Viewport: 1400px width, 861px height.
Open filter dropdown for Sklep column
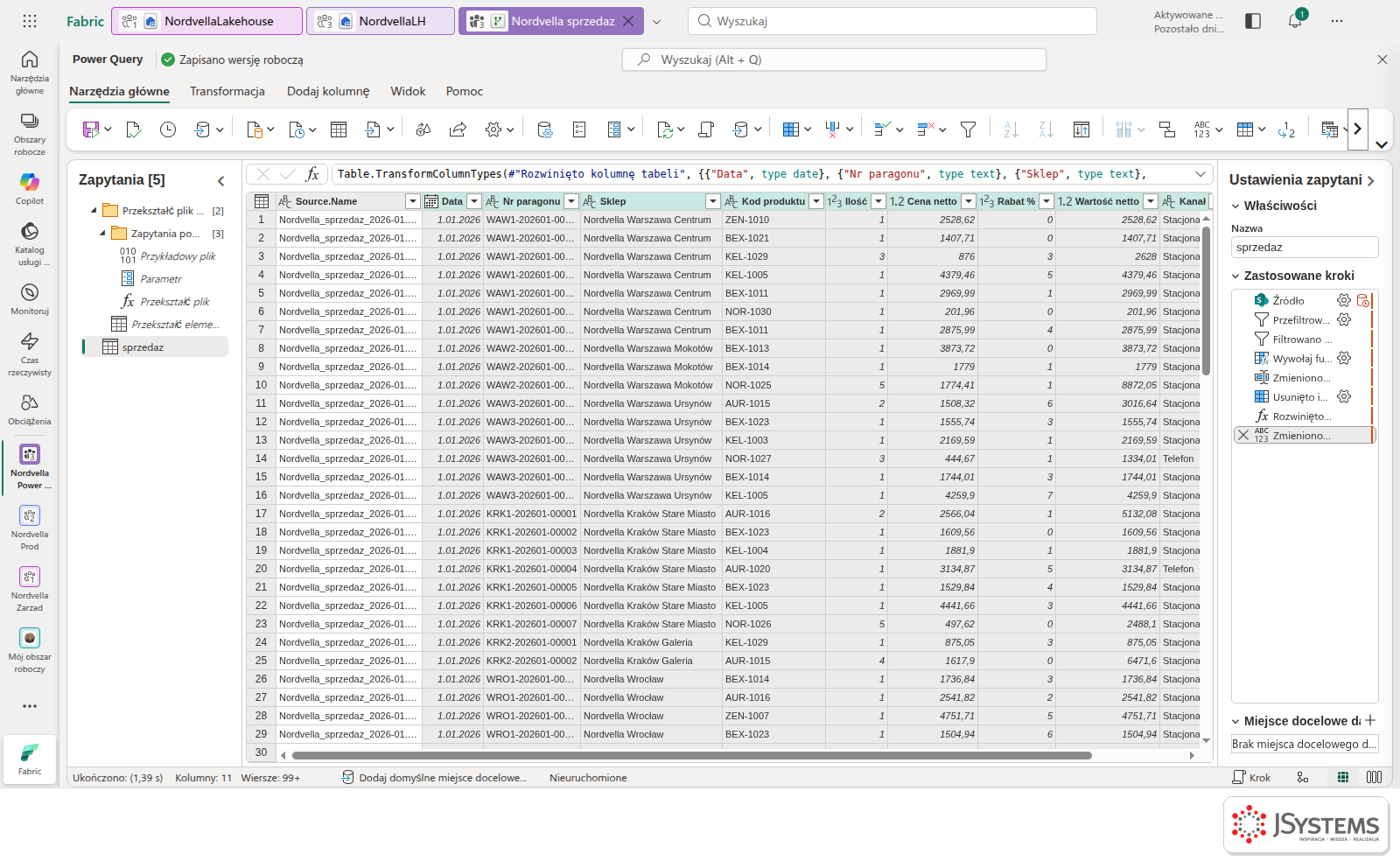(x=712, y=201)
